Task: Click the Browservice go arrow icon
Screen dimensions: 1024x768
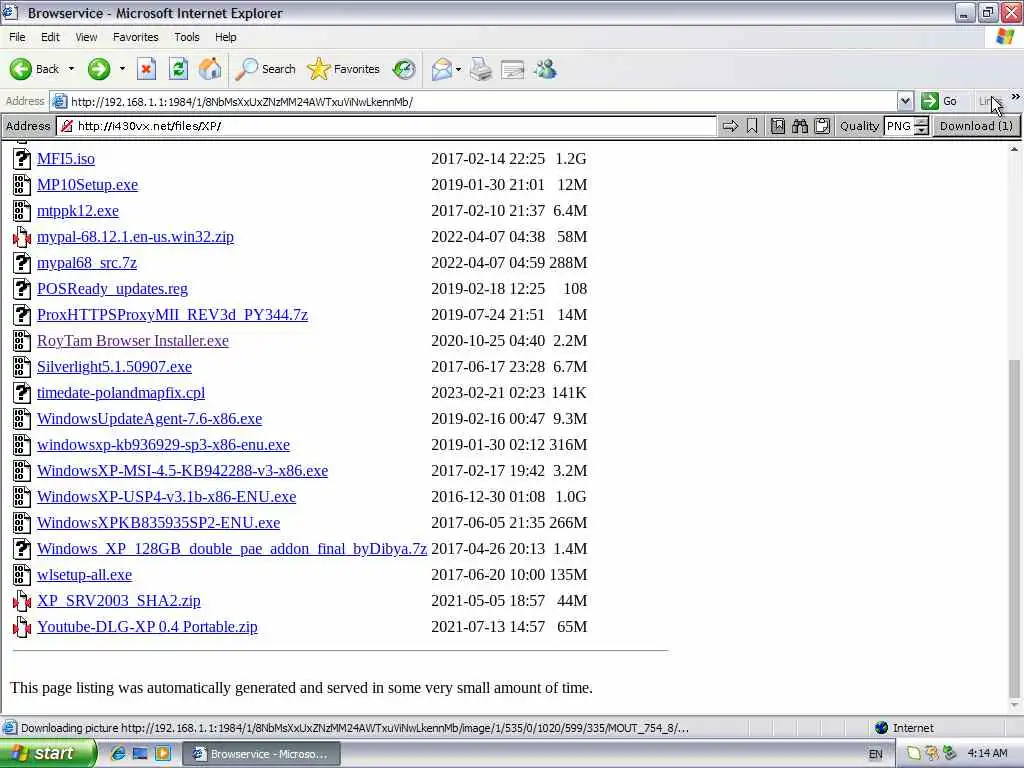Action: coord(730,126)
